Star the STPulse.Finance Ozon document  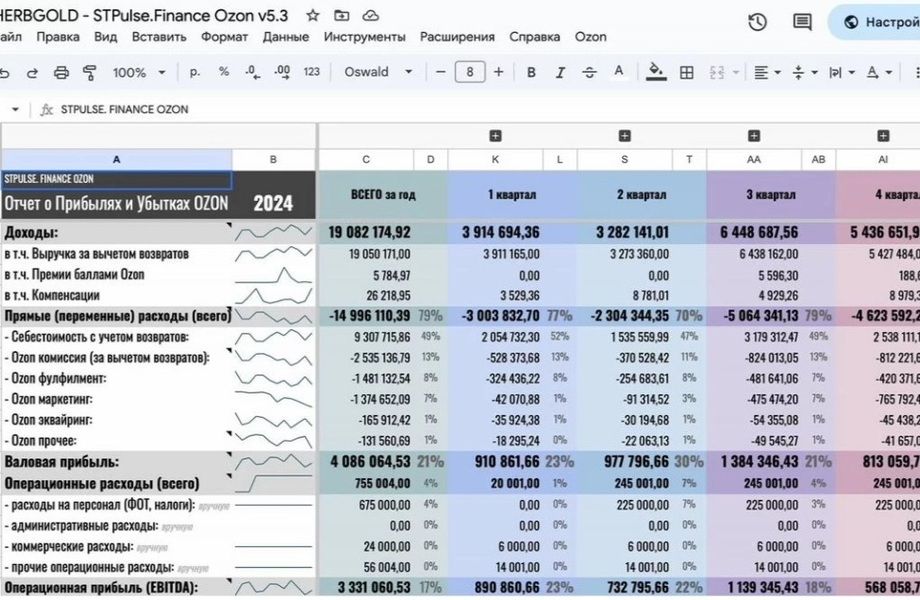tap(313, 16)
